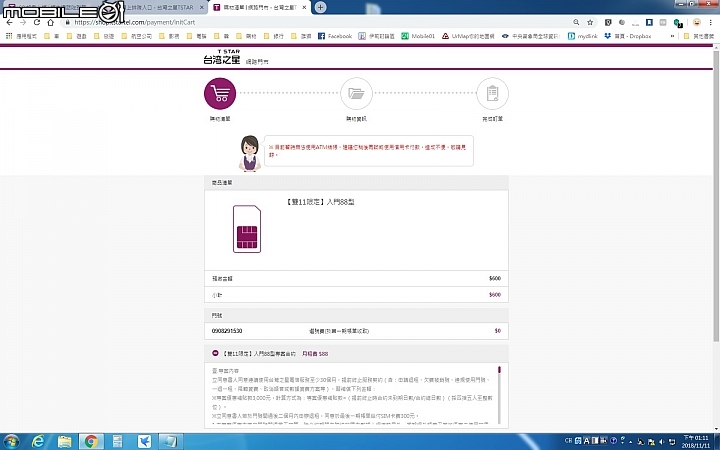
Task: Open the Windows Start menu
Action: pos(10,441)
